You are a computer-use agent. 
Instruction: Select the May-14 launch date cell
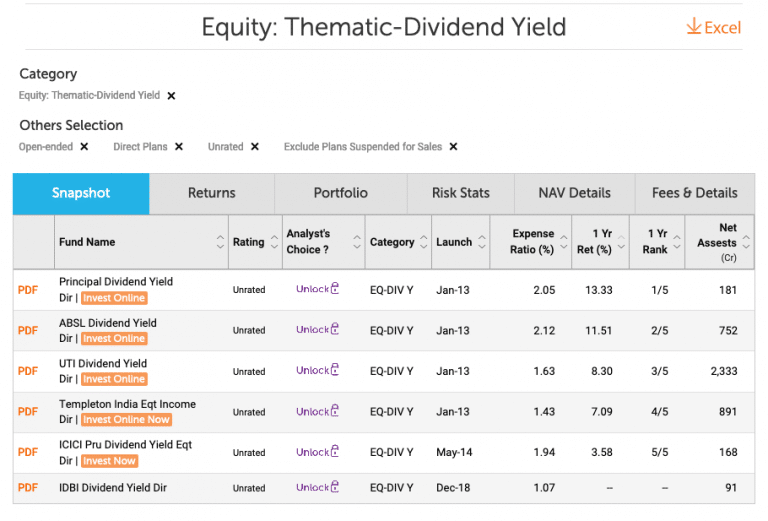pyautogui.click(x=454, y=452)
